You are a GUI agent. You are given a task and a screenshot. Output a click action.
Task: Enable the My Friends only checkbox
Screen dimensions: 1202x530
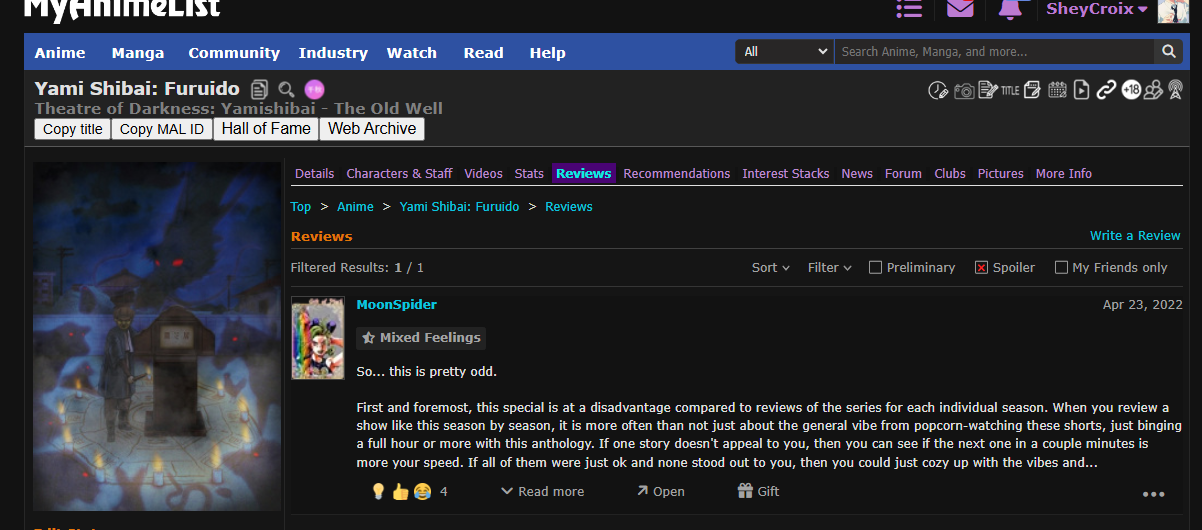[1062, 268]
